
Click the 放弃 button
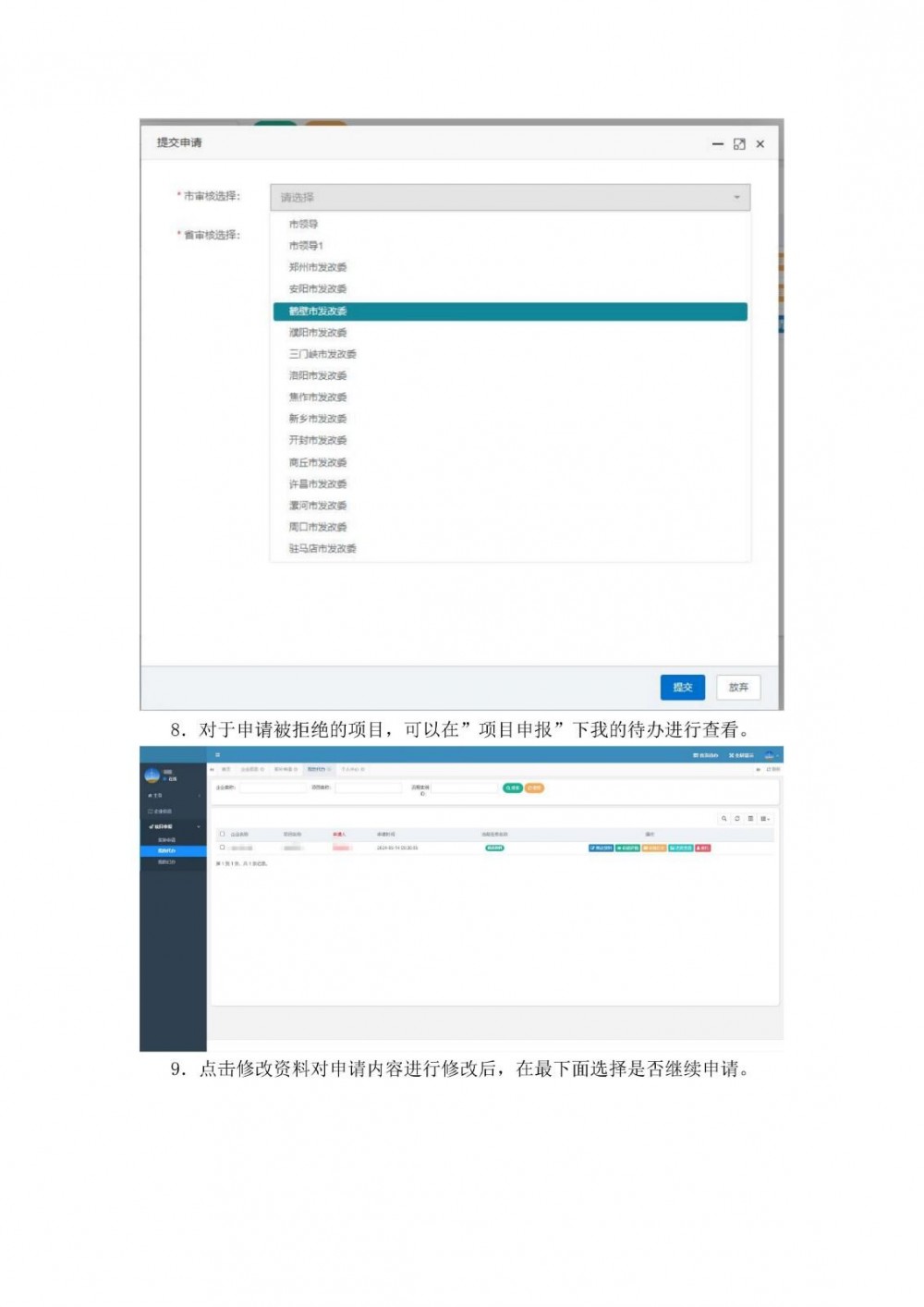[x=738, y=688]
